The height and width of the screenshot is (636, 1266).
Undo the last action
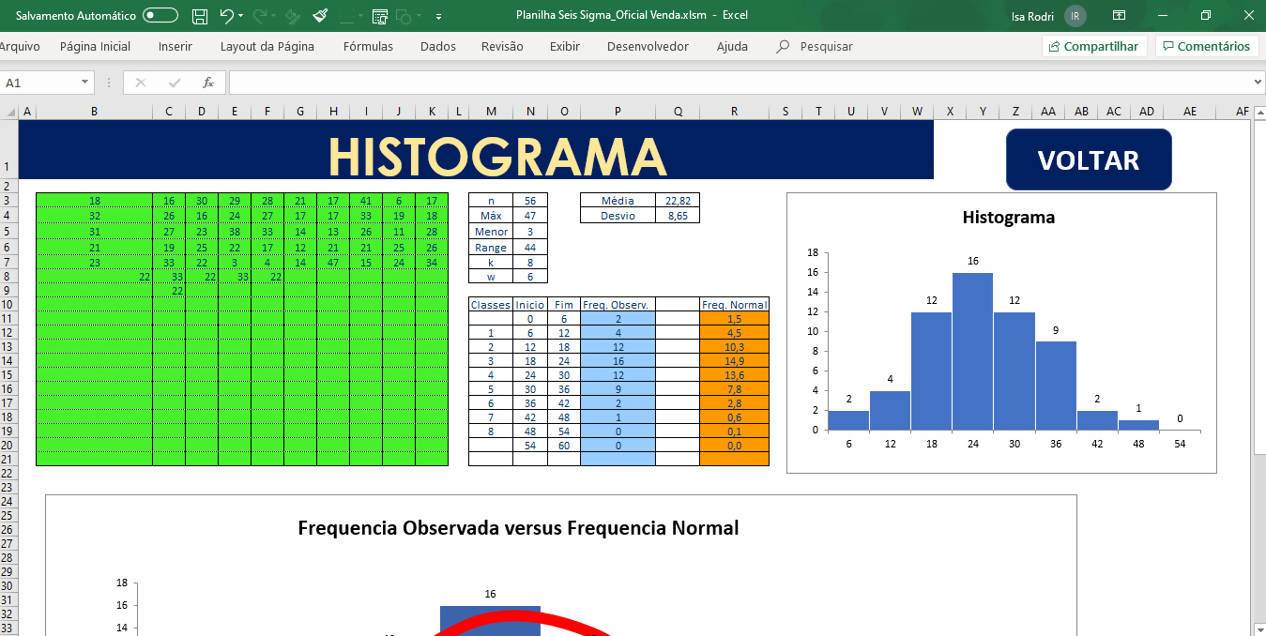click(x=227, y=16)
